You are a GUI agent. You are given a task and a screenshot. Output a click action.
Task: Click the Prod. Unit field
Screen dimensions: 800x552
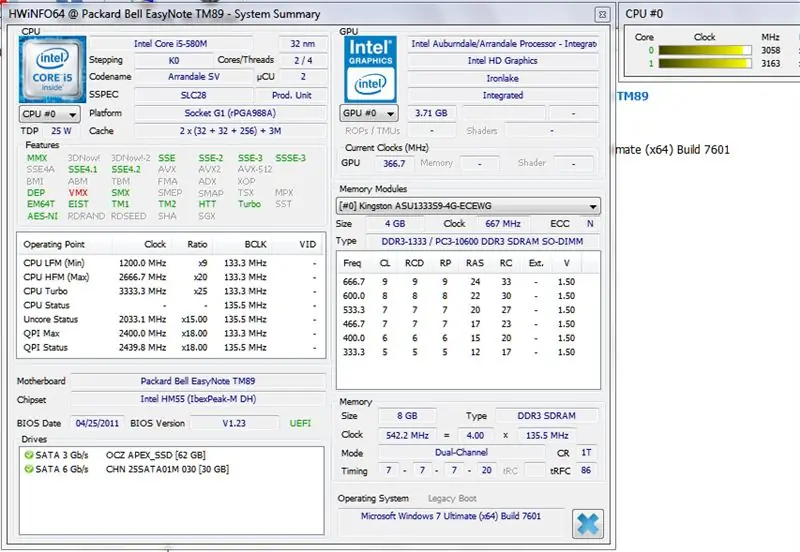pyautogui.click(x=291, y=95)
